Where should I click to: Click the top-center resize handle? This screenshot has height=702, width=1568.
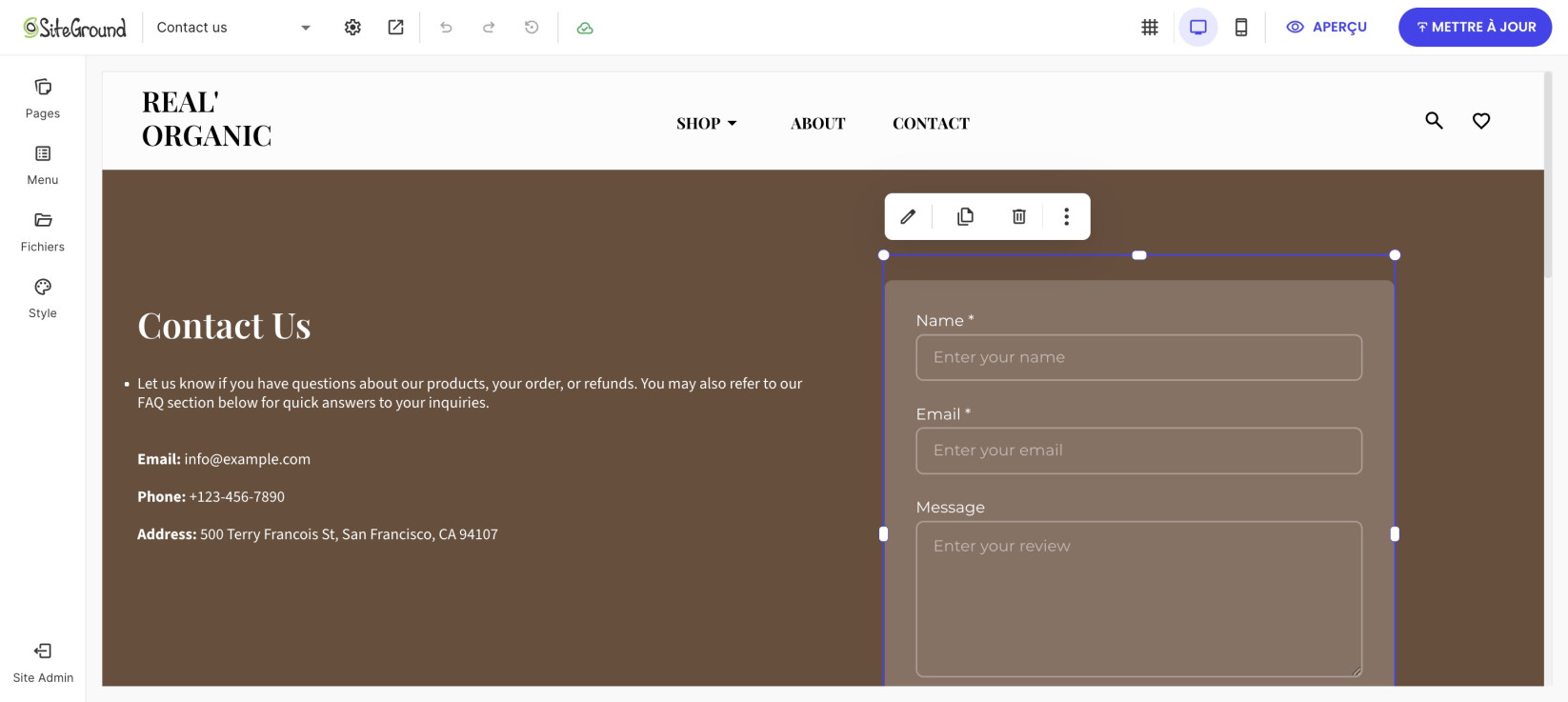click(x=1138, y=255)
